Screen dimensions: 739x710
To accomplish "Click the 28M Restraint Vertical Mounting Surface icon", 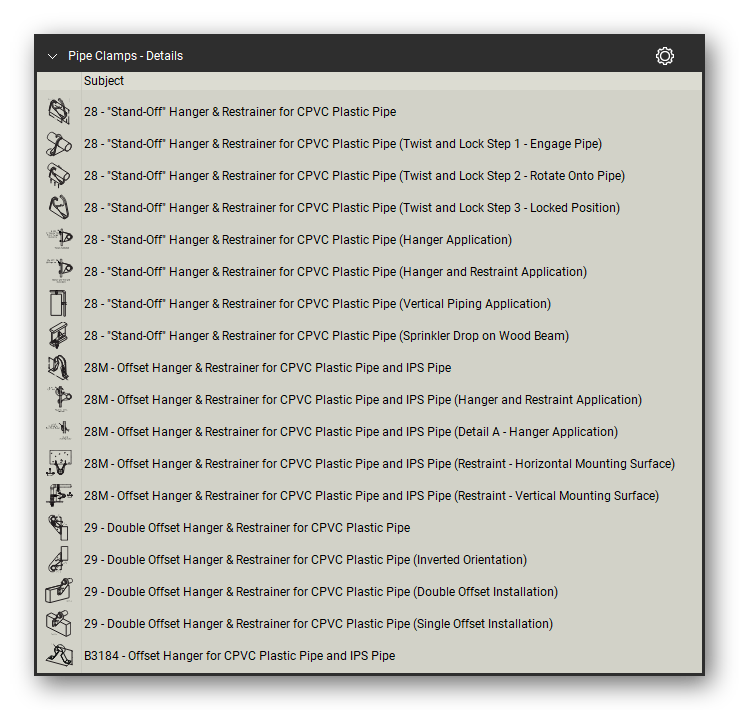I will [59, 495].
